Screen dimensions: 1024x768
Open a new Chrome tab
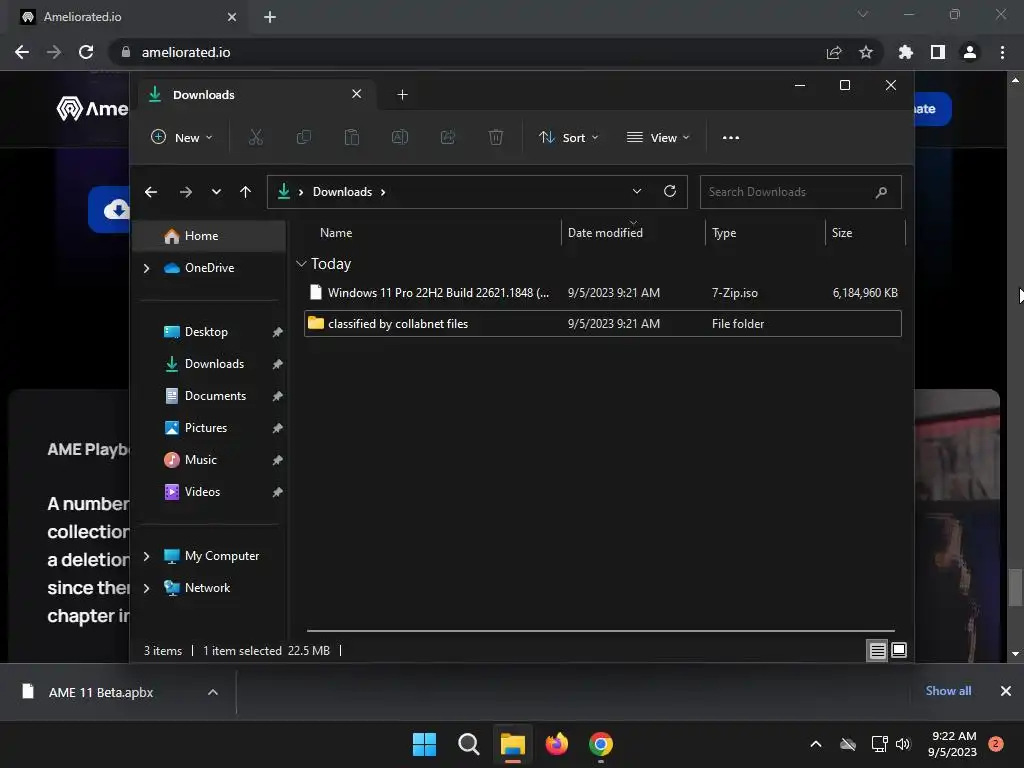[x=270, y=17]
